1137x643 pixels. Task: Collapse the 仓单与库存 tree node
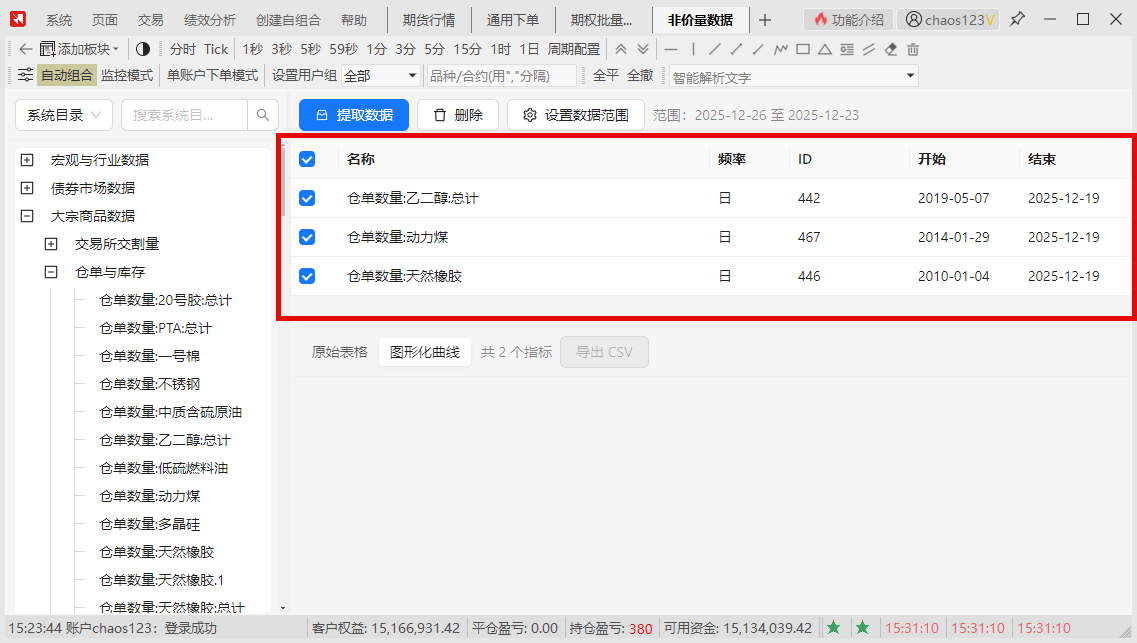(x=51, y=272)
